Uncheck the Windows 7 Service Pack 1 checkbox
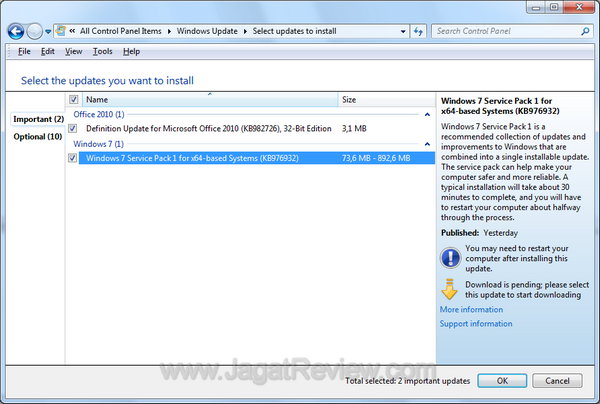 pyautogui.click(x=73, y=158)
